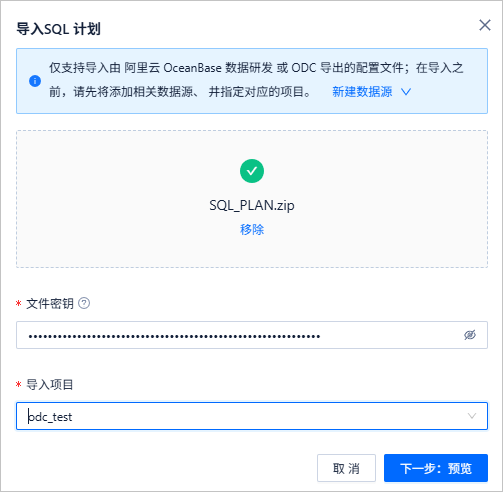Image resolution: width=503 pixels, height=492 pixels.
Task: Select the SQL_PLAN.zip file name
Action: click(x=252, y=205)
